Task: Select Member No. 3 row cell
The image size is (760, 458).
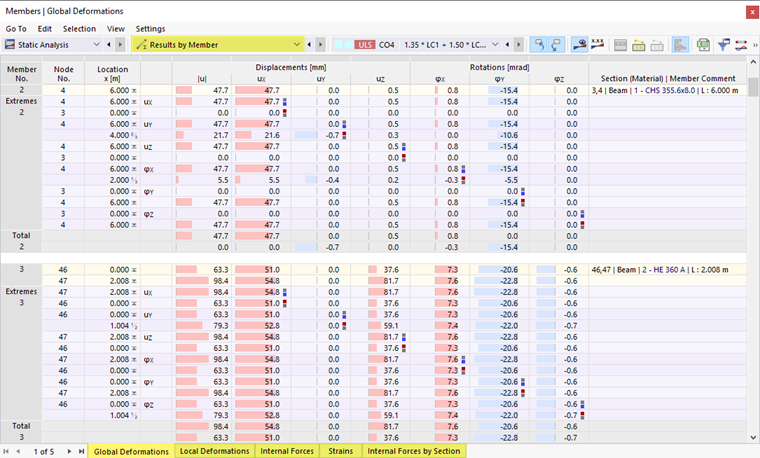Action: tap(21, 269)
